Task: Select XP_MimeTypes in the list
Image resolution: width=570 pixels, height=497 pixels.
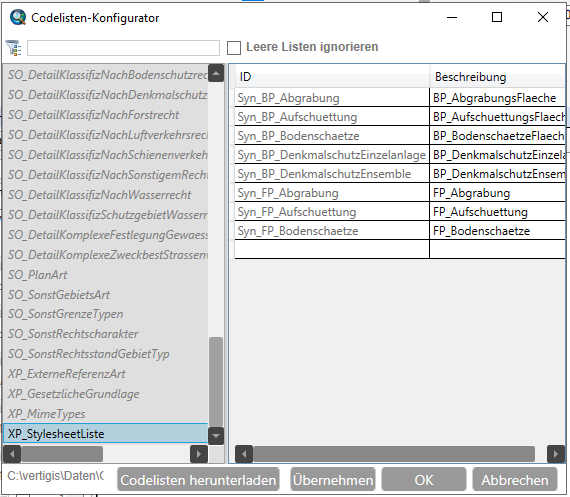Action: (105, 414)
